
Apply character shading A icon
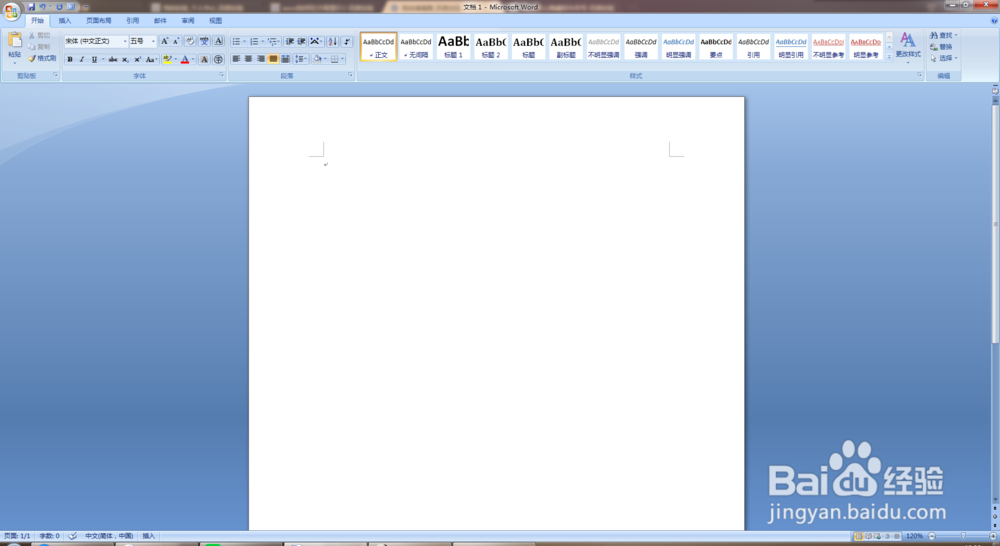pos(204,59)
